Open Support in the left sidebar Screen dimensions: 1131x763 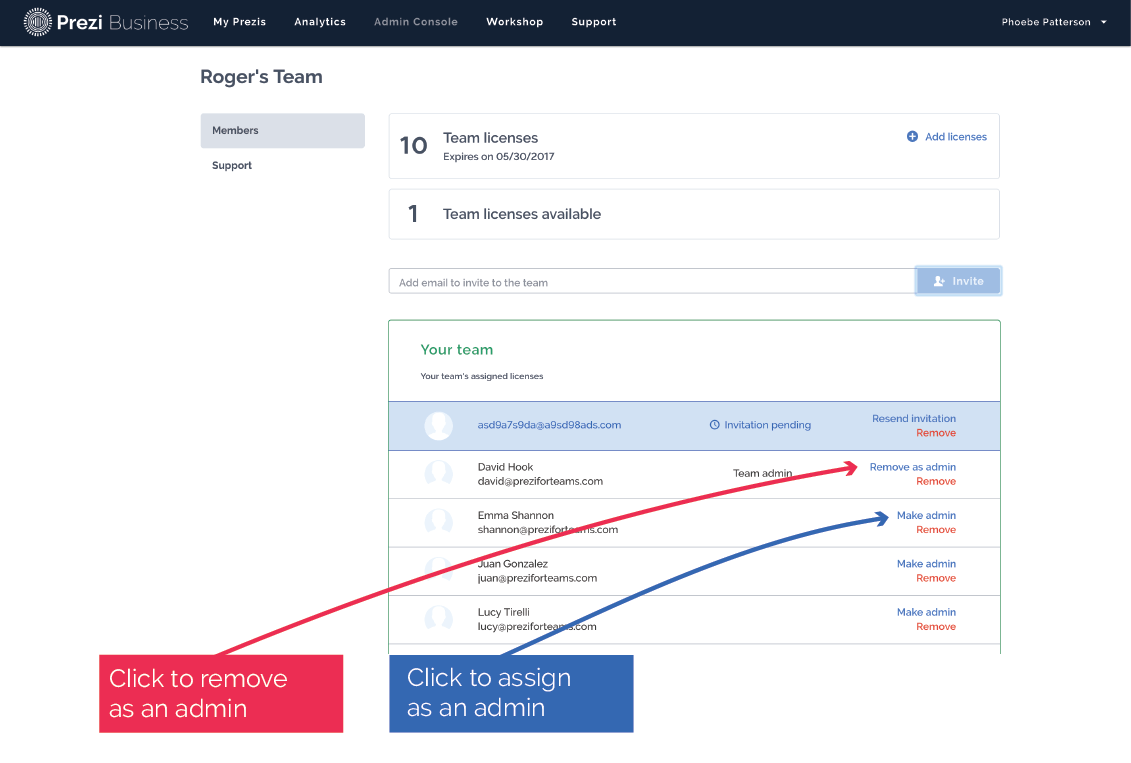pyautogui.click(x=232, y=166)
